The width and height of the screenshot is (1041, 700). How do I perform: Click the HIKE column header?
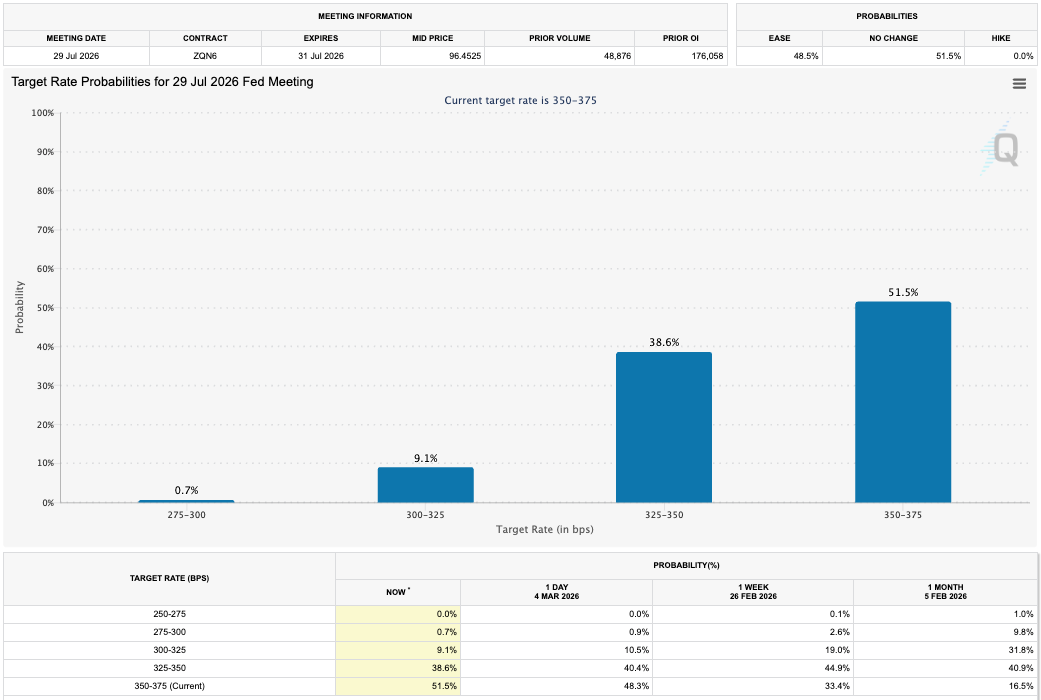[1000, 38]
